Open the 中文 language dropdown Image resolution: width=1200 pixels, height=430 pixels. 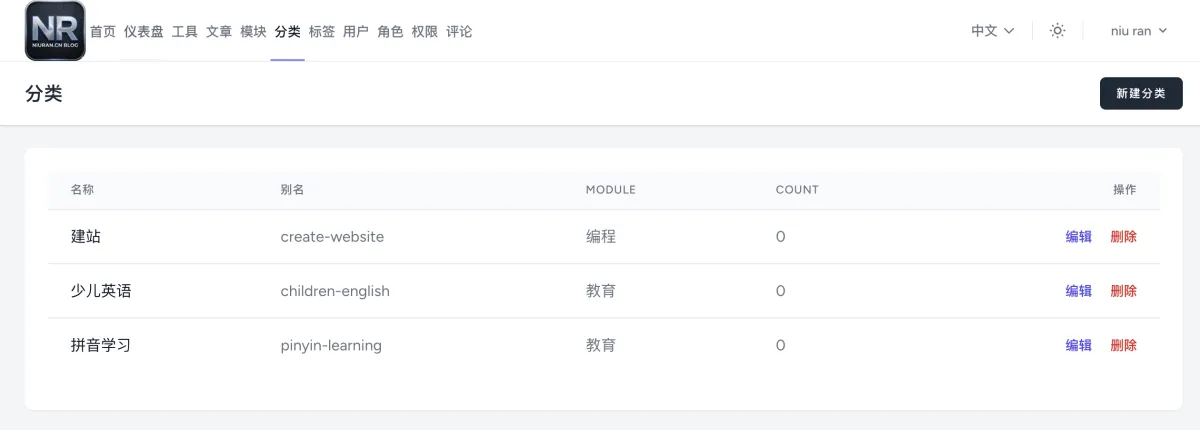pyautogui.click(x=992, y=31)
